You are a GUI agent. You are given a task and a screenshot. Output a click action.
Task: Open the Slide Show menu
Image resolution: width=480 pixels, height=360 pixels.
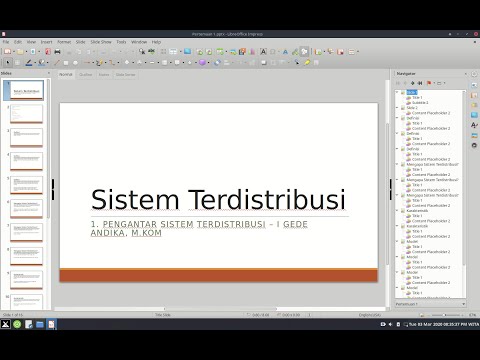[101, 42]
